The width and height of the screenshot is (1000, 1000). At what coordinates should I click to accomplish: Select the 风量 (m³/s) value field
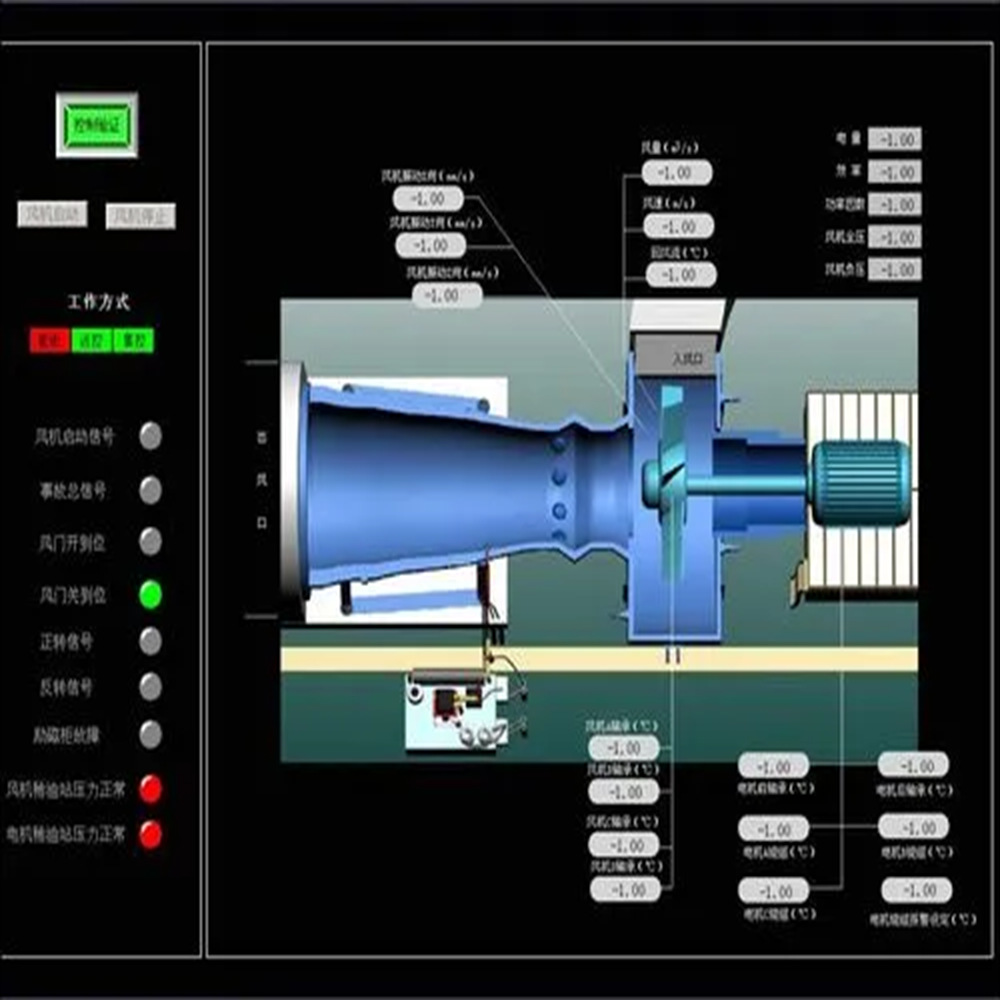click(677, 173)
